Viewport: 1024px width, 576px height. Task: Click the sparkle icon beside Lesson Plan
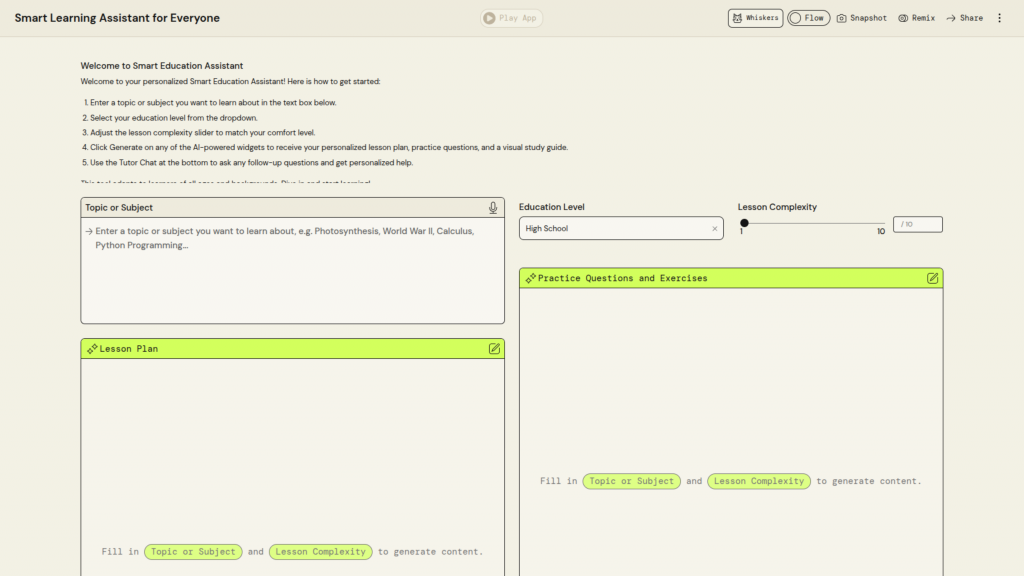point(92,349)
